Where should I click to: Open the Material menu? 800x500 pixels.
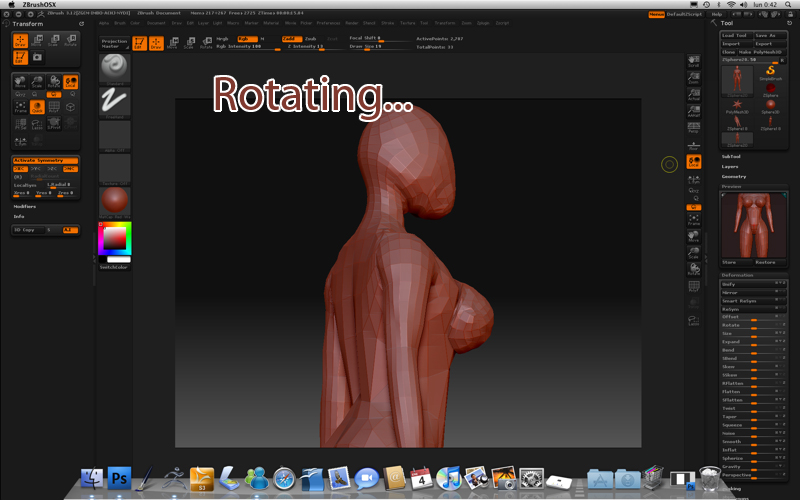point(271,23)
